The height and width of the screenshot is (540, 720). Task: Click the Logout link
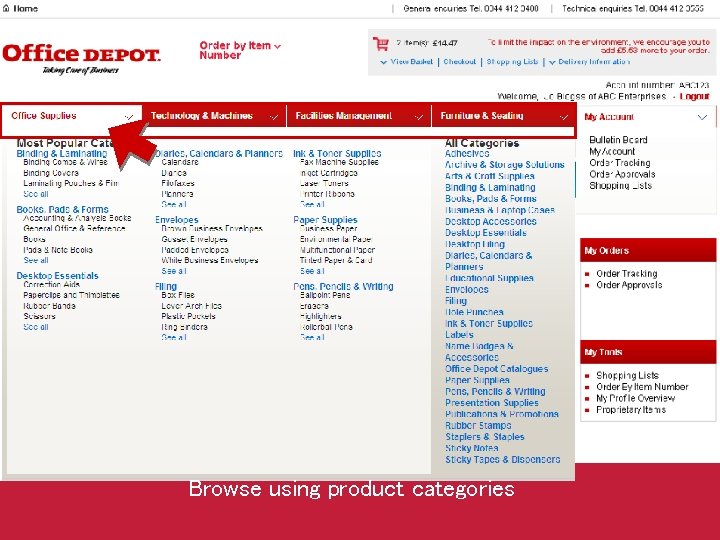click(694, 96)
